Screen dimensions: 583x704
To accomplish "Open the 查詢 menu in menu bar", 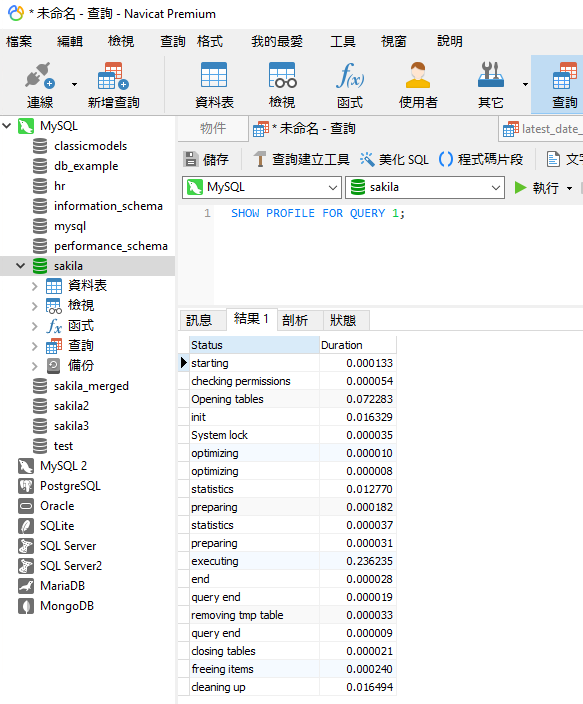I will [x=173, y=41].
